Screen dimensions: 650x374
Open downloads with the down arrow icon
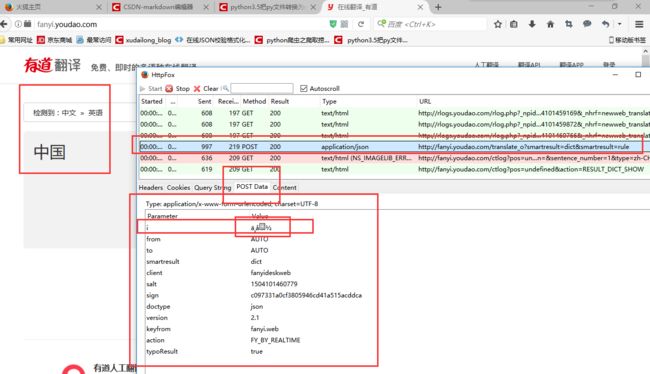[532, 24]
